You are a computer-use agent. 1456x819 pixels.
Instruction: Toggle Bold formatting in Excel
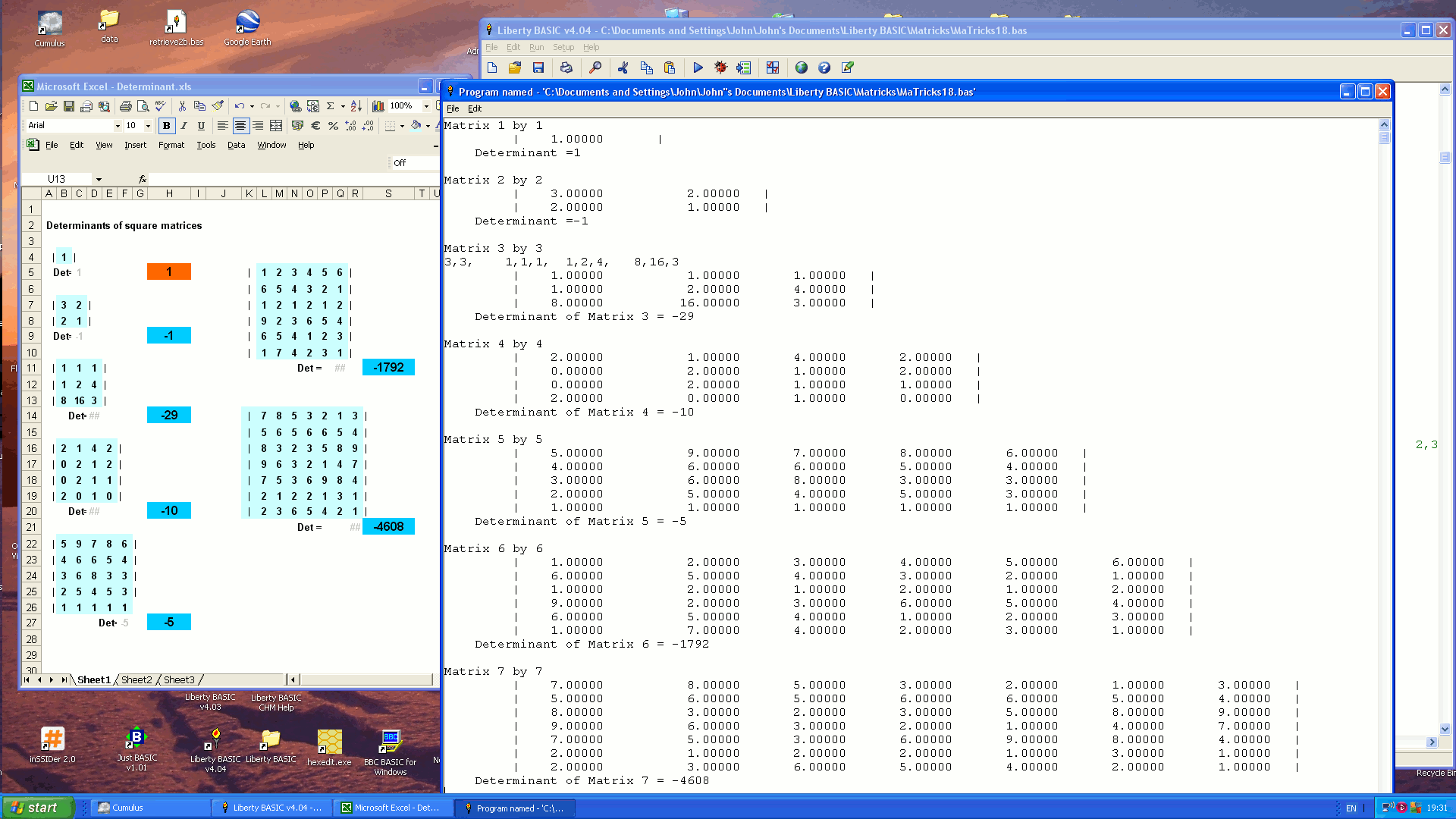(166, 125)
